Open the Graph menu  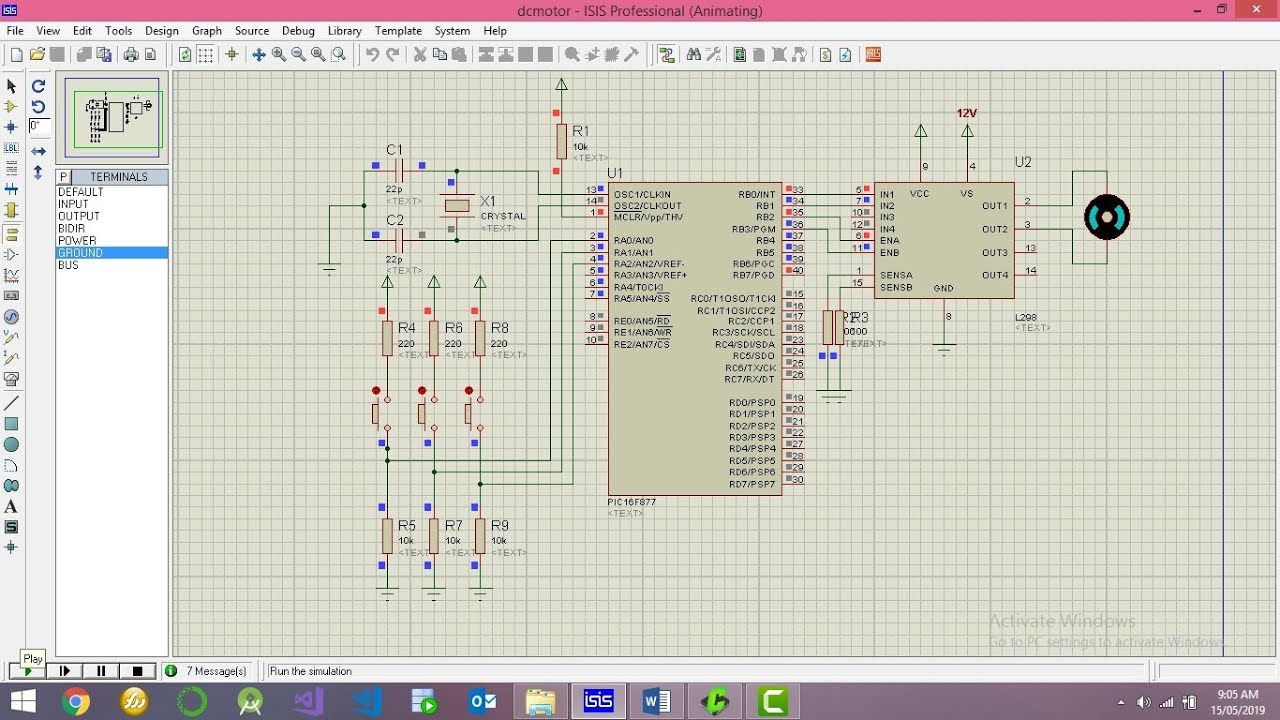point(207,31)
